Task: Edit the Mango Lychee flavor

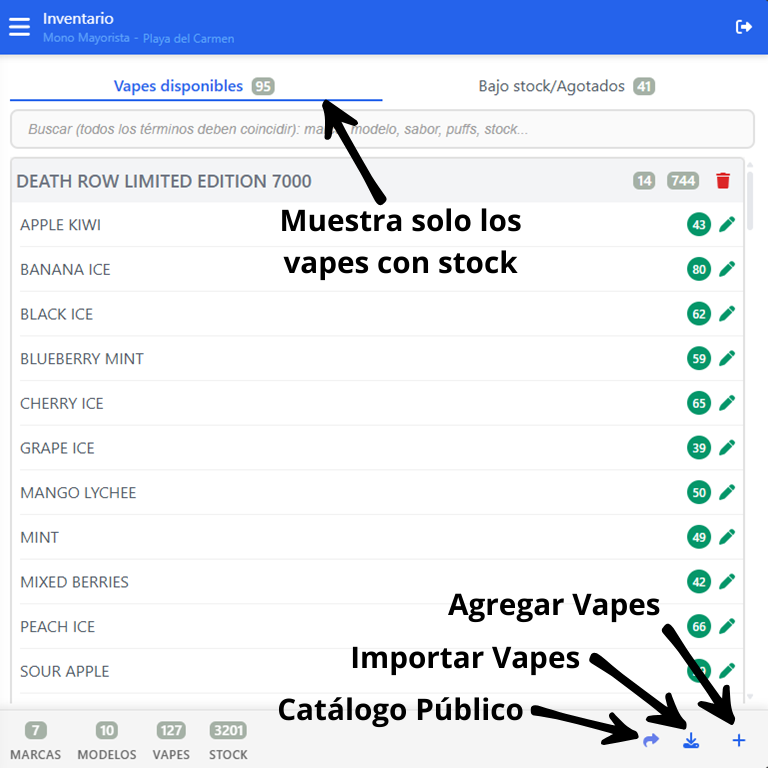Action: point(727,492)
